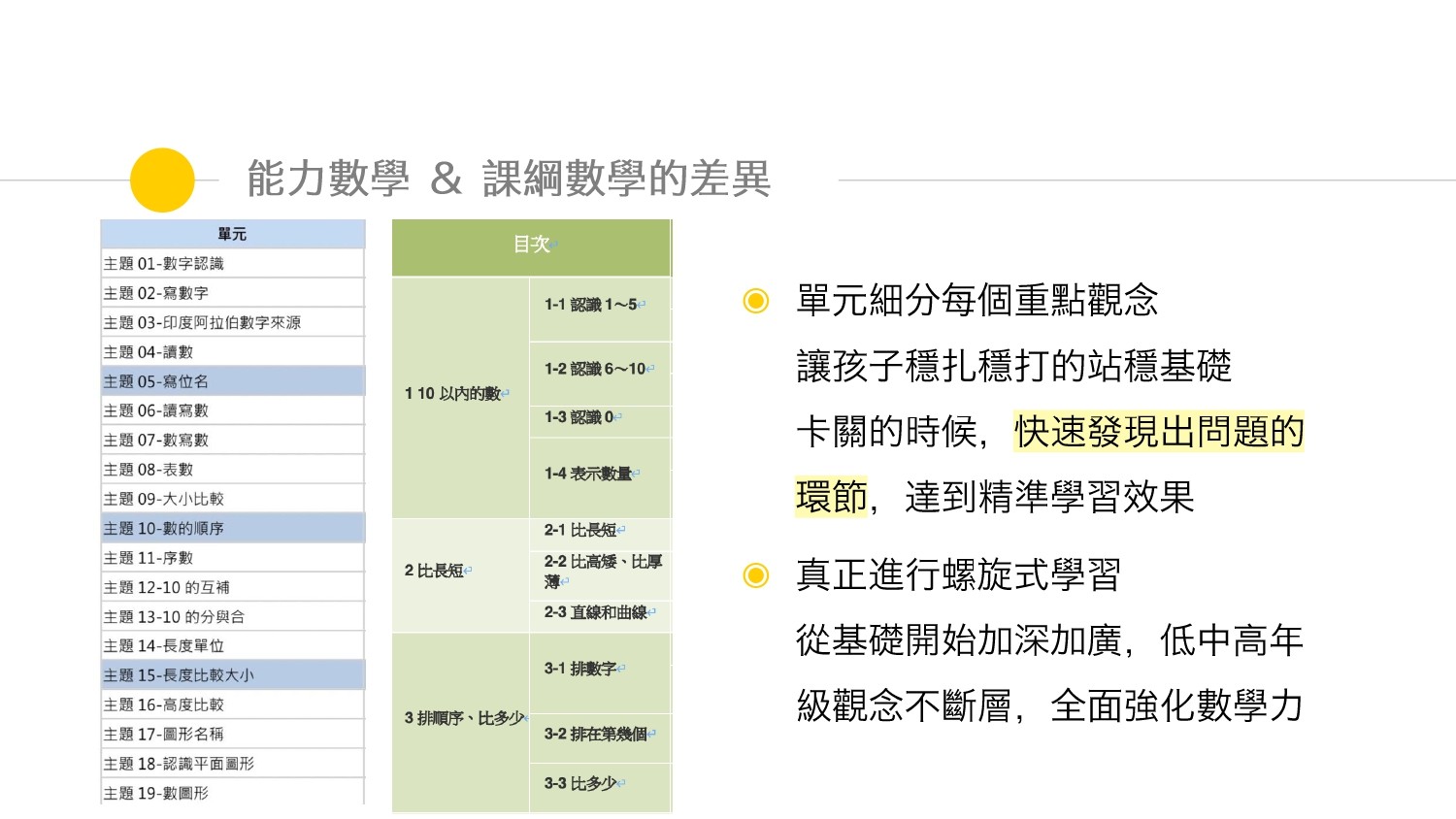Click cell 1-3 認識 0
Viewport: 1456px width, 819px height.
click(601, 421)
